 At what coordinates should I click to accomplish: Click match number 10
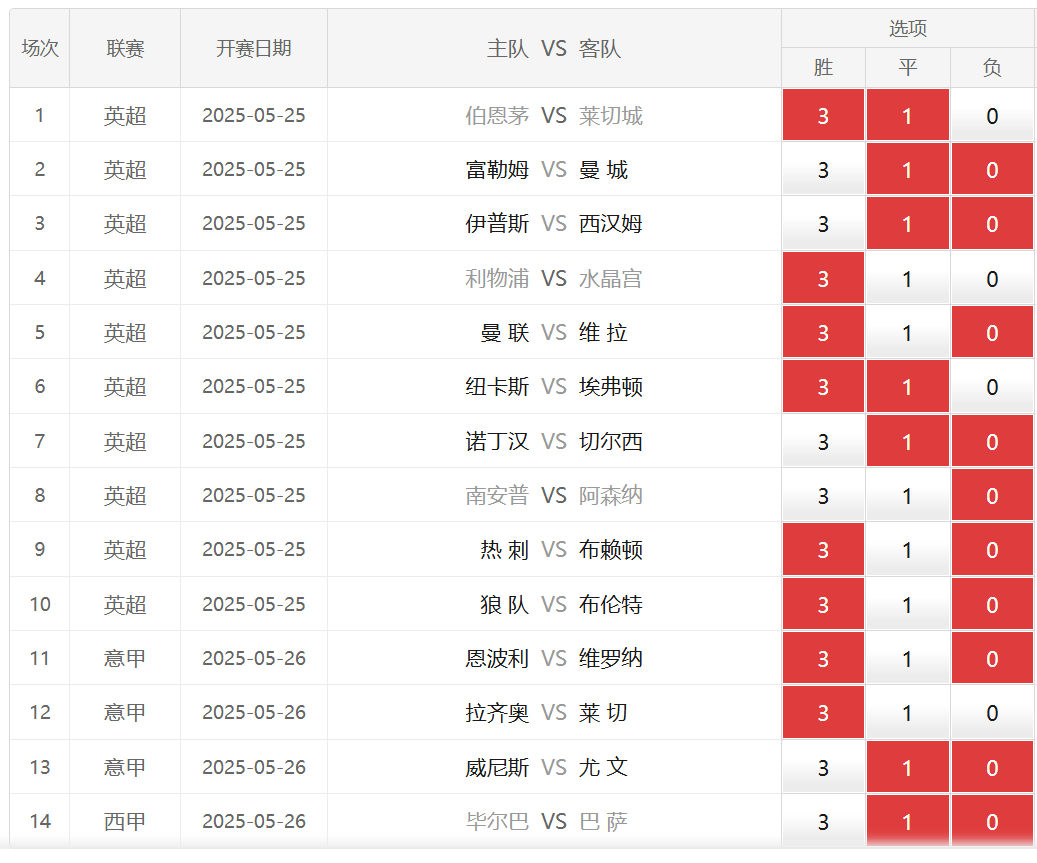(x=40, y=604)
